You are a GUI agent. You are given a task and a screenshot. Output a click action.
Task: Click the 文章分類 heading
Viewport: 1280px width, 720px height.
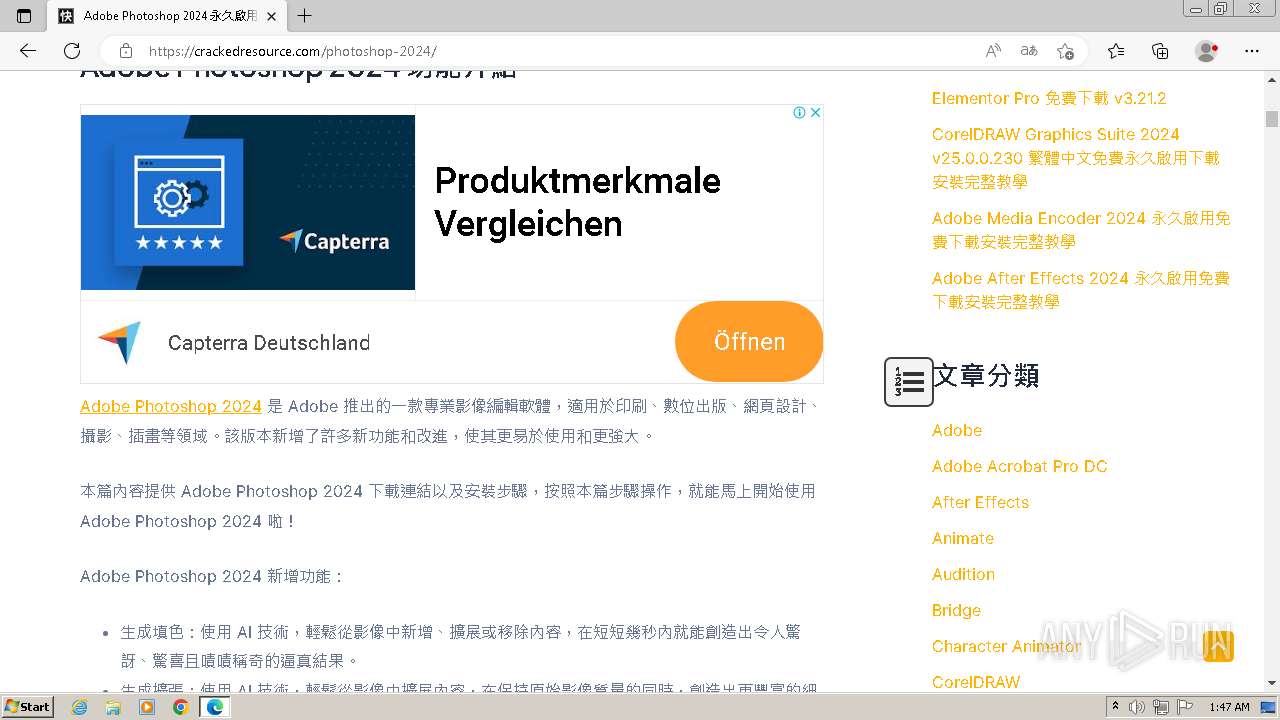pyautogui.click(x=986, y=376)
